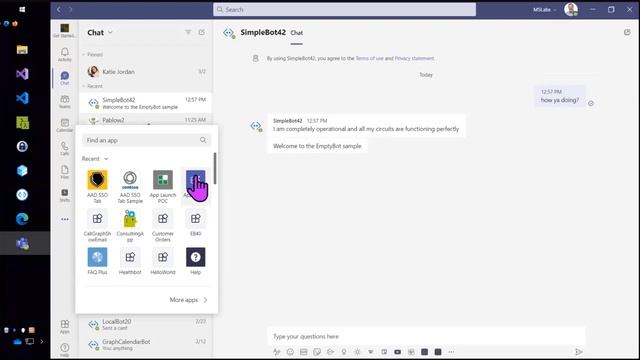Click the Format icon in compose bar
Viewport: 640px width, 360px height.
(277, 352)
